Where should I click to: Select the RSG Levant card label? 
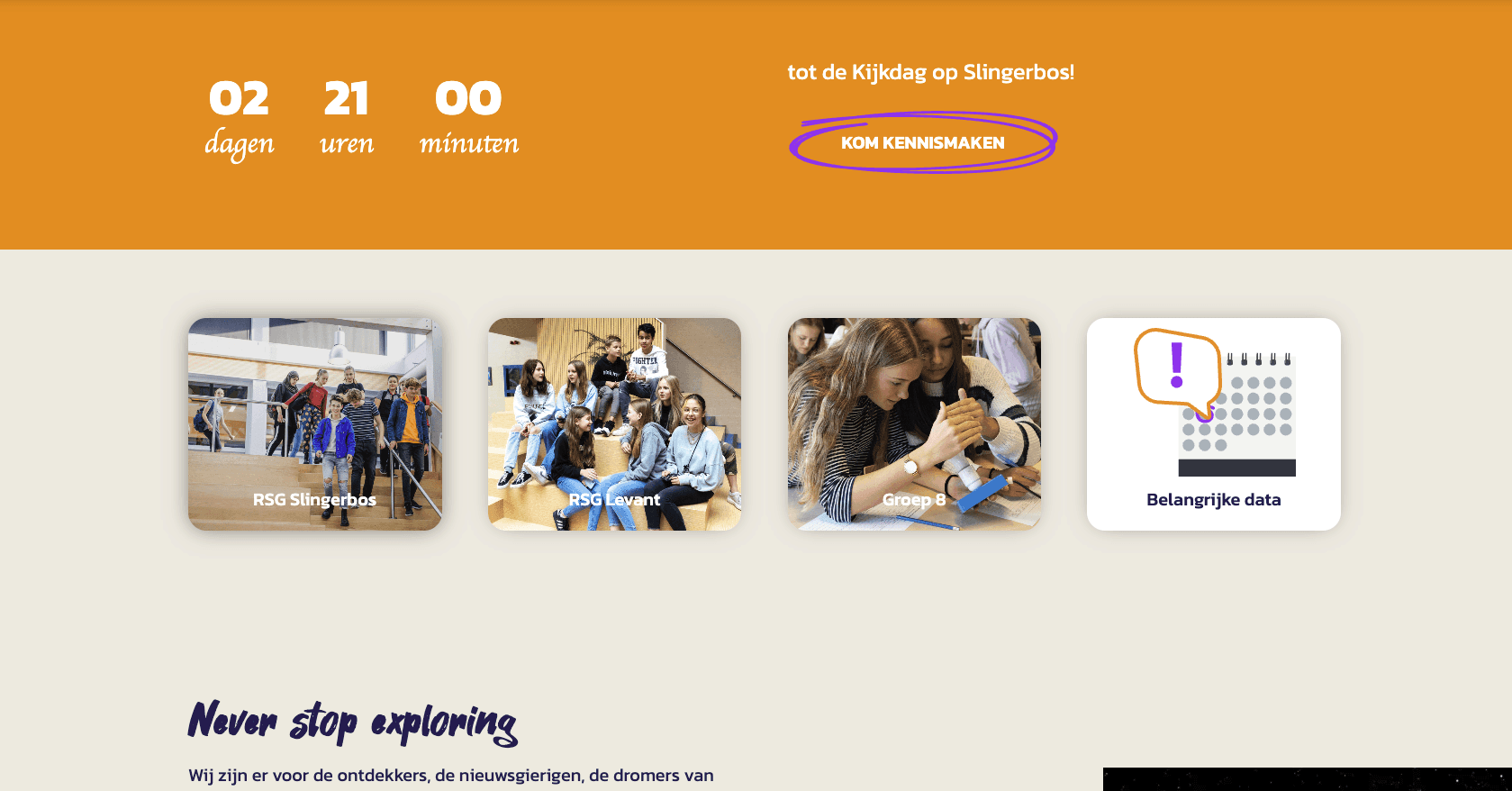coord(614,499)
